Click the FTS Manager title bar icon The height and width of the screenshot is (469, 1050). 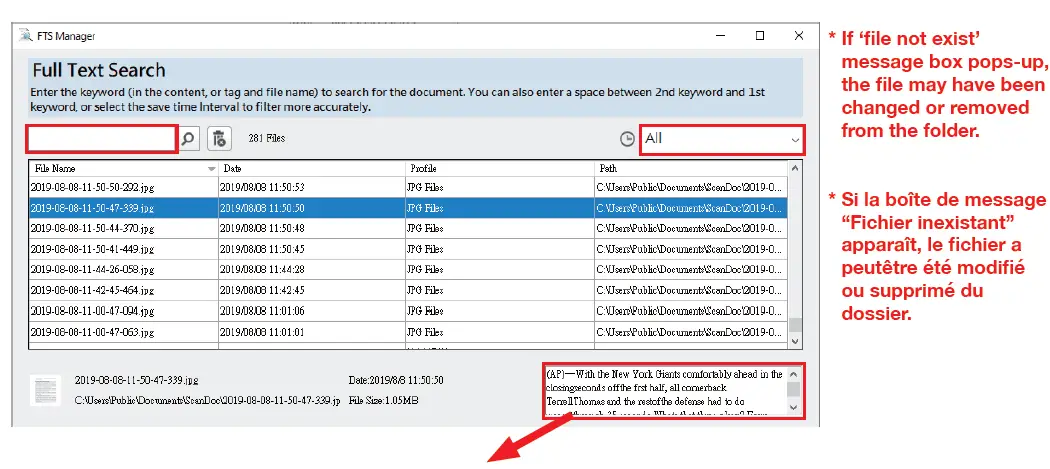tap(25, 36)
